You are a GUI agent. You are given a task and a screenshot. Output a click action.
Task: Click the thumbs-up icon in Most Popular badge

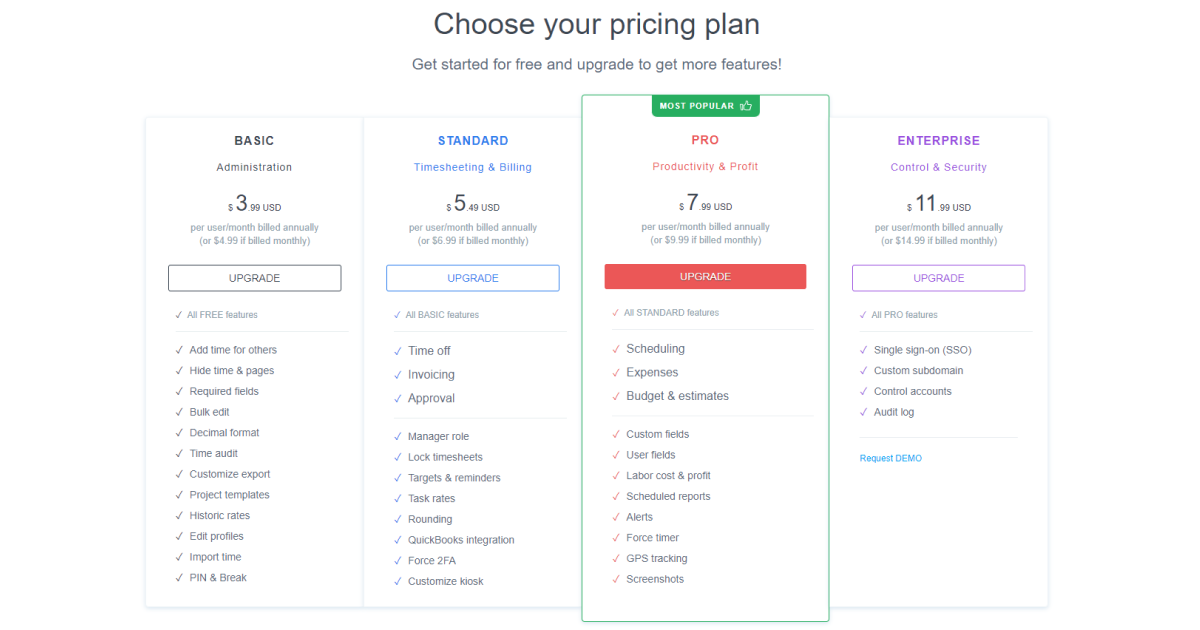[x=746, y=105]
